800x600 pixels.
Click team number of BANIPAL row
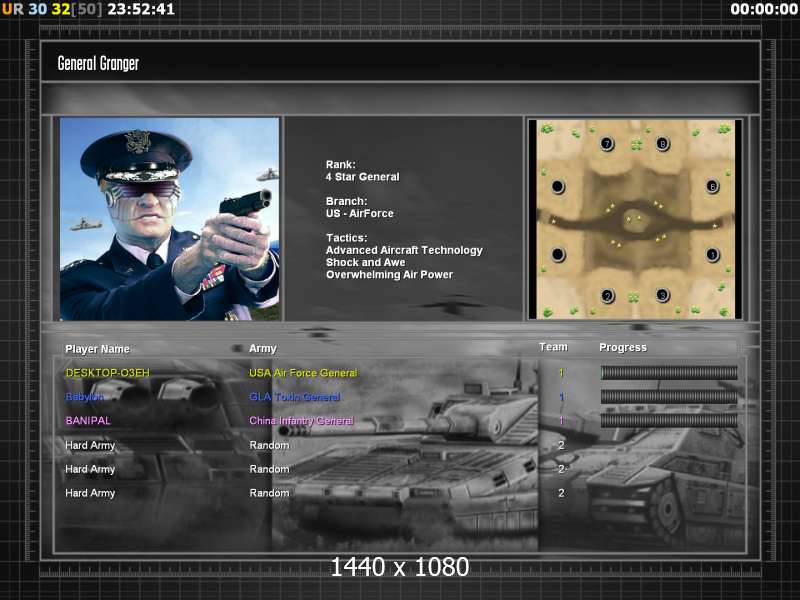[x=561, y=421]
